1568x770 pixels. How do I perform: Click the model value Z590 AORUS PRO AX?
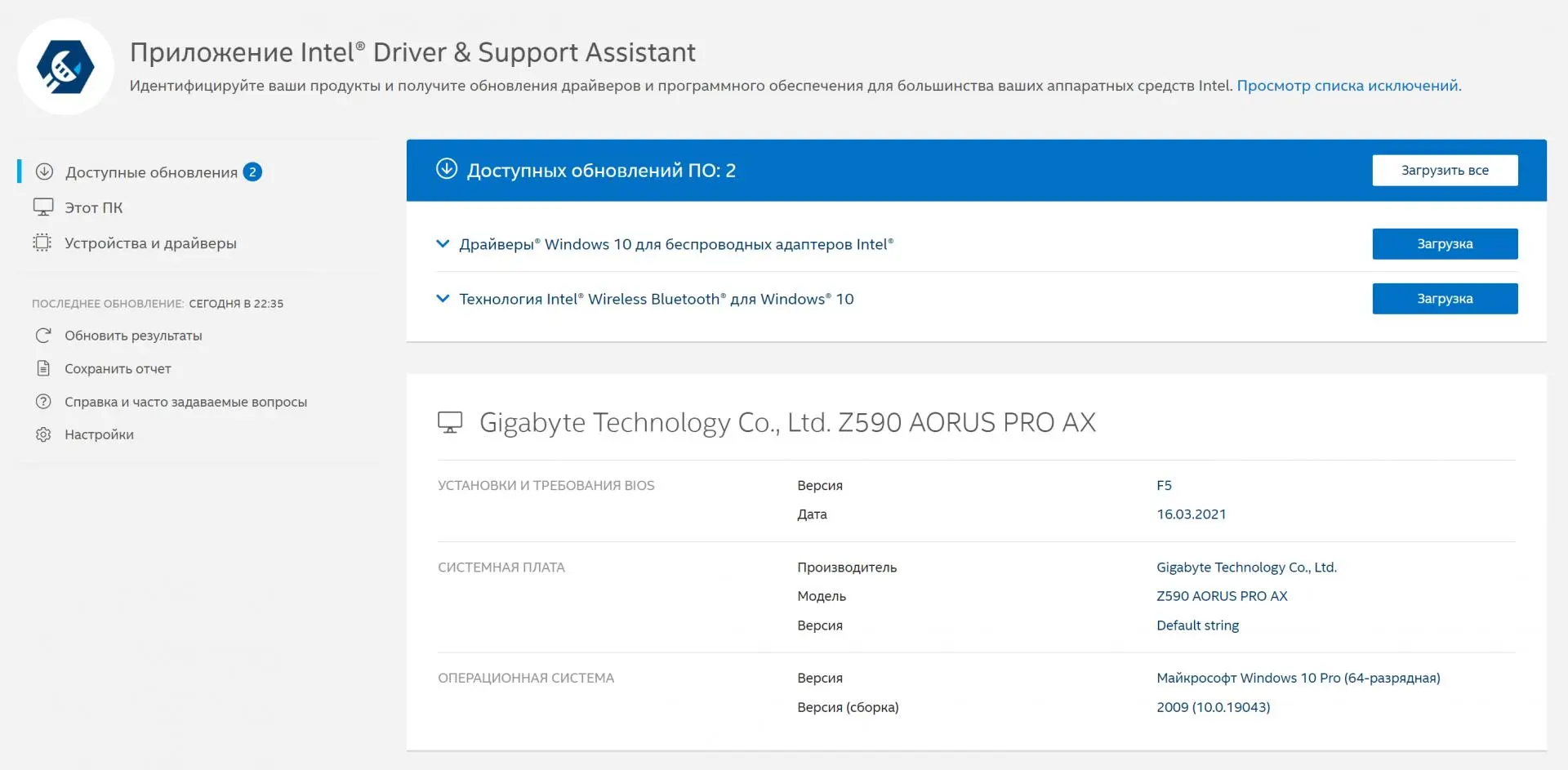[1222, 596]
